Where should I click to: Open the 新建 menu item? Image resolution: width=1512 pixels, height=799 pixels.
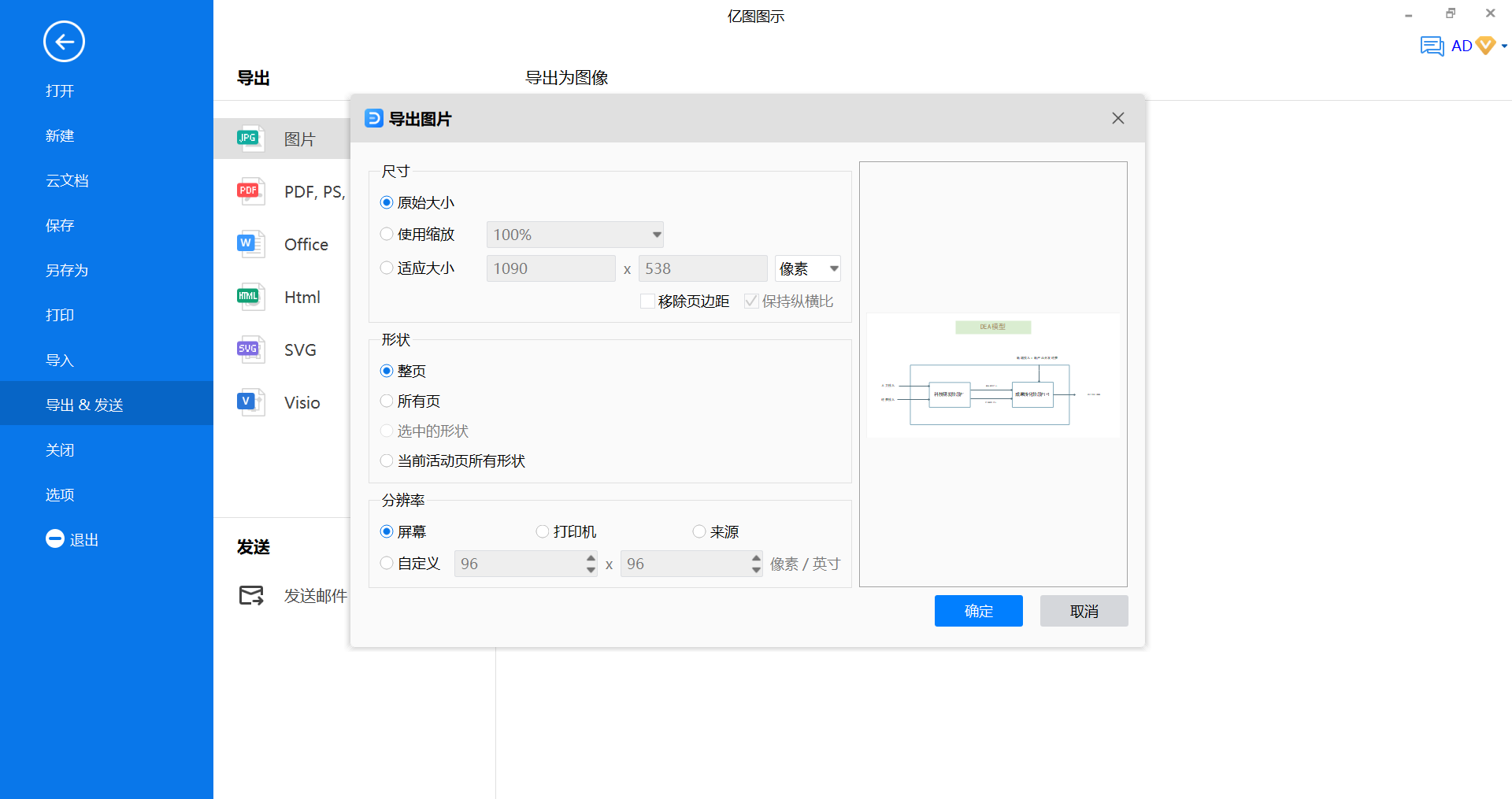pos(60,135)
